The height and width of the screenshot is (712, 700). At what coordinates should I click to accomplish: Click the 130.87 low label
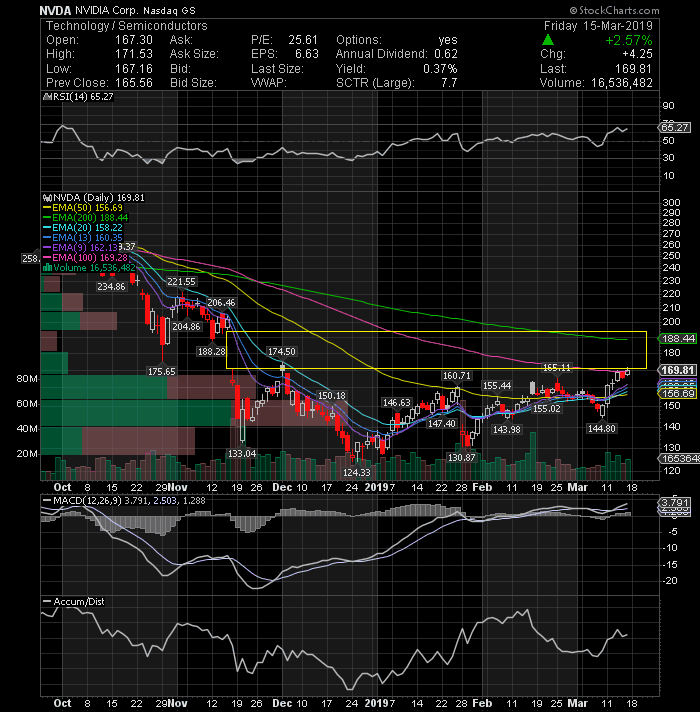point(461,458)
